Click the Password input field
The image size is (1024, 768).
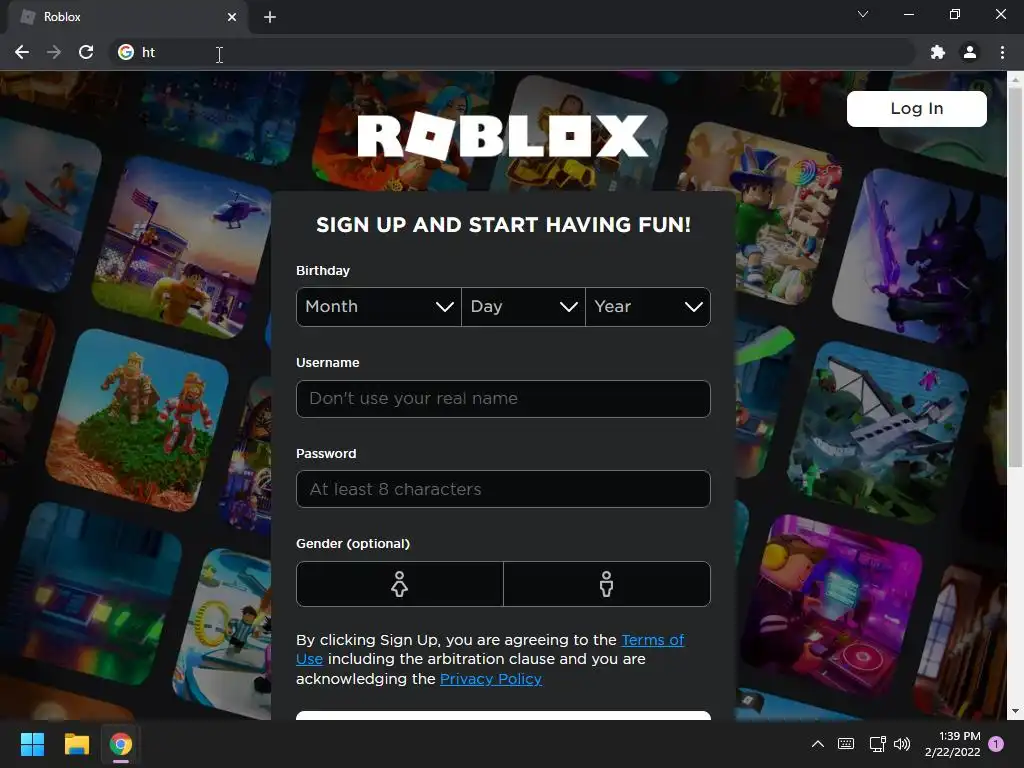click(503, 489)
